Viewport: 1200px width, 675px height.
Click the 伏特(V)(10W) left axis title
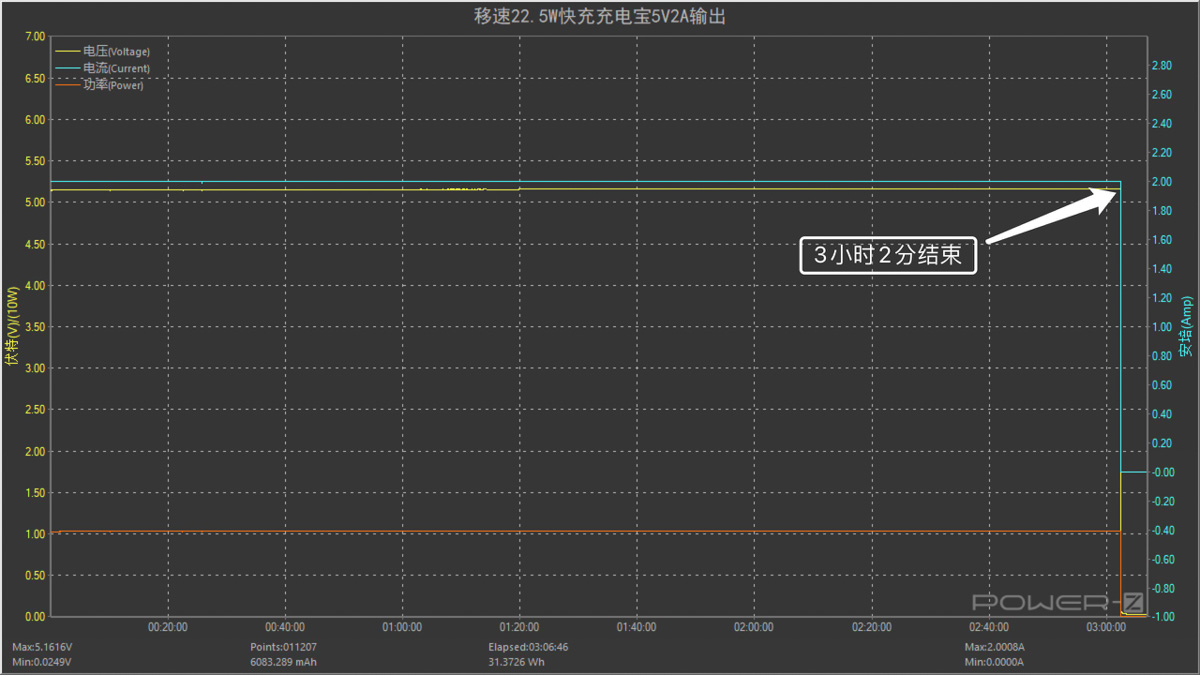(12, 327)
